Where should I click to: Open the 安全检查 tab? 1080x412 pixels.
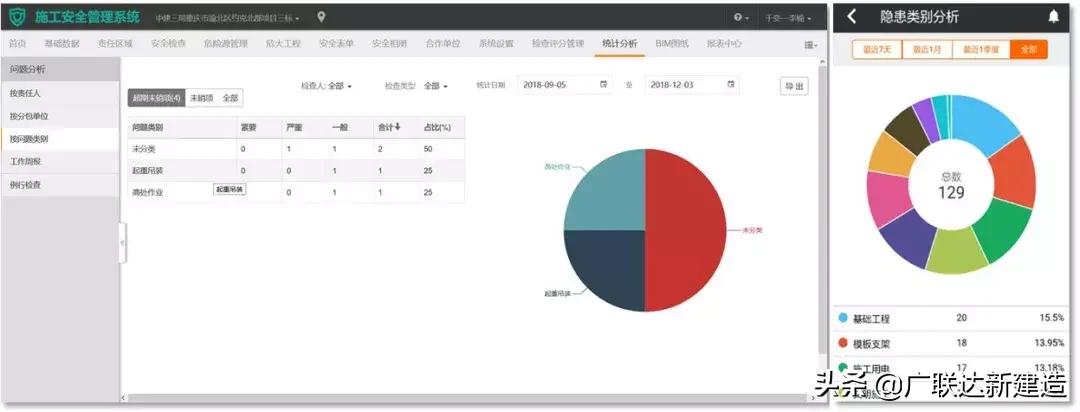(168, 43)
